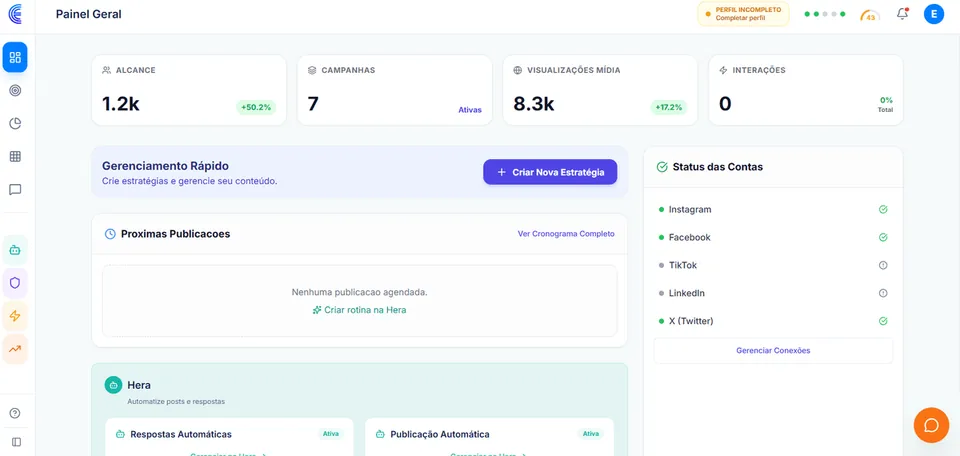Click X (Twitter) connected check icon

pyautogui.click(x=883, y=321)
